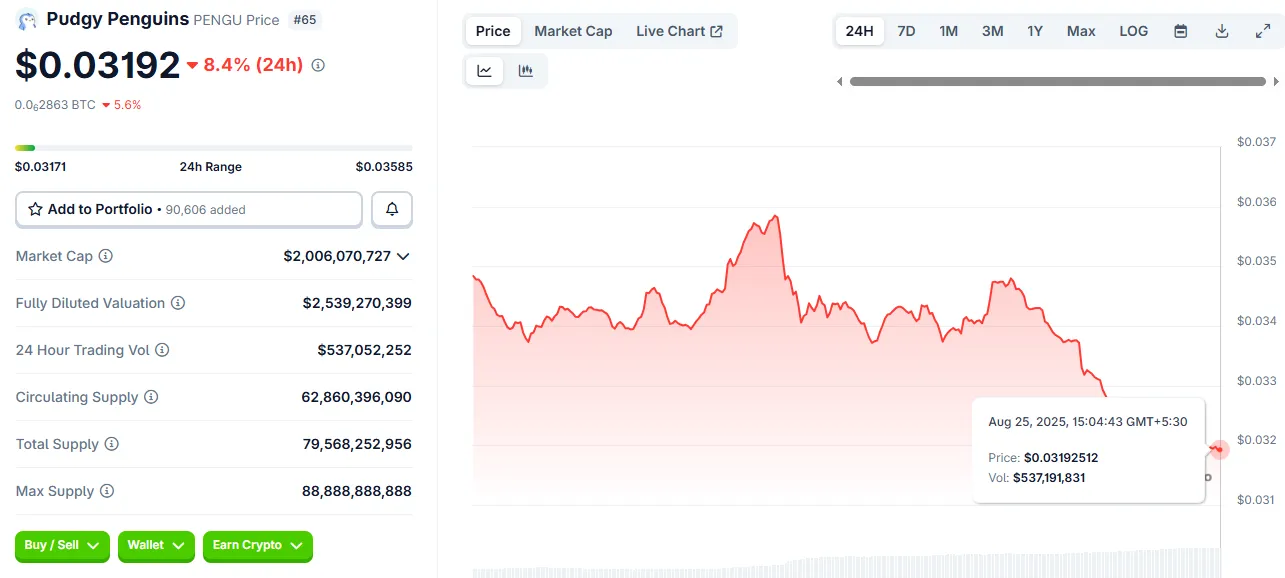The height and width of the screenshot is (578, 1285).
Task: Click info icon next to Market Cap
Action: (106, 256)
